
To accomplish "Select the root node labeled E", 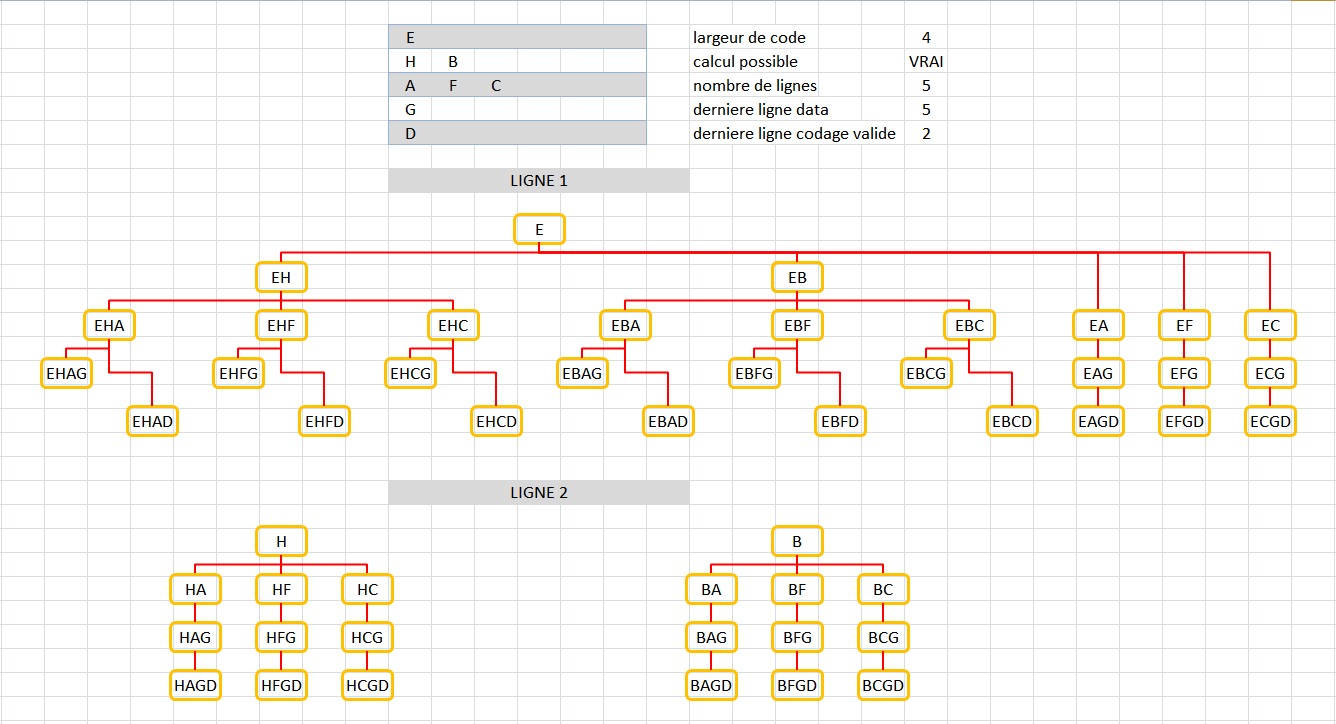I will click(x=539, y=229).
